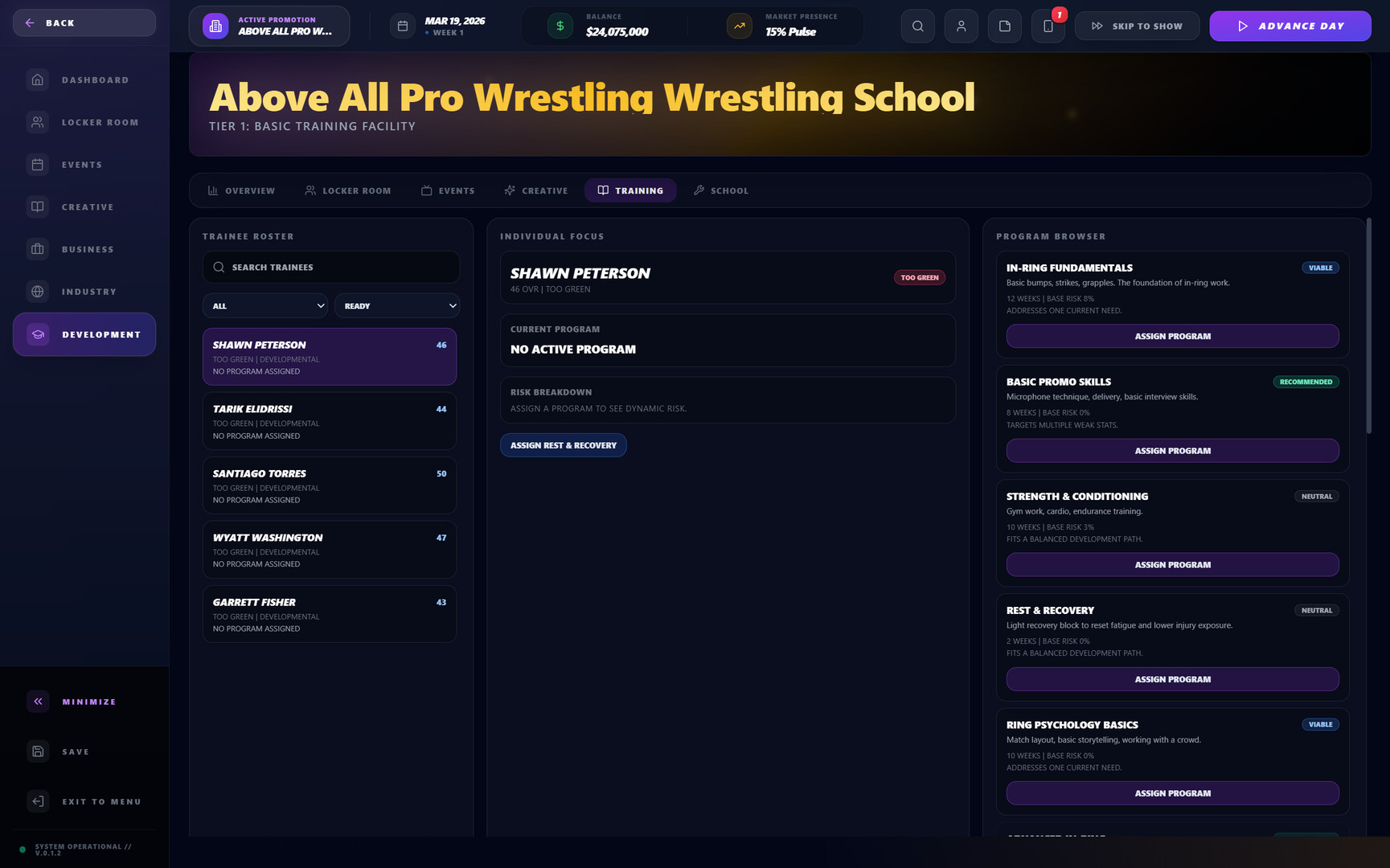Open the Active Promotion selector
Screen dimensions: 1390x868
(x=269, y=26)
